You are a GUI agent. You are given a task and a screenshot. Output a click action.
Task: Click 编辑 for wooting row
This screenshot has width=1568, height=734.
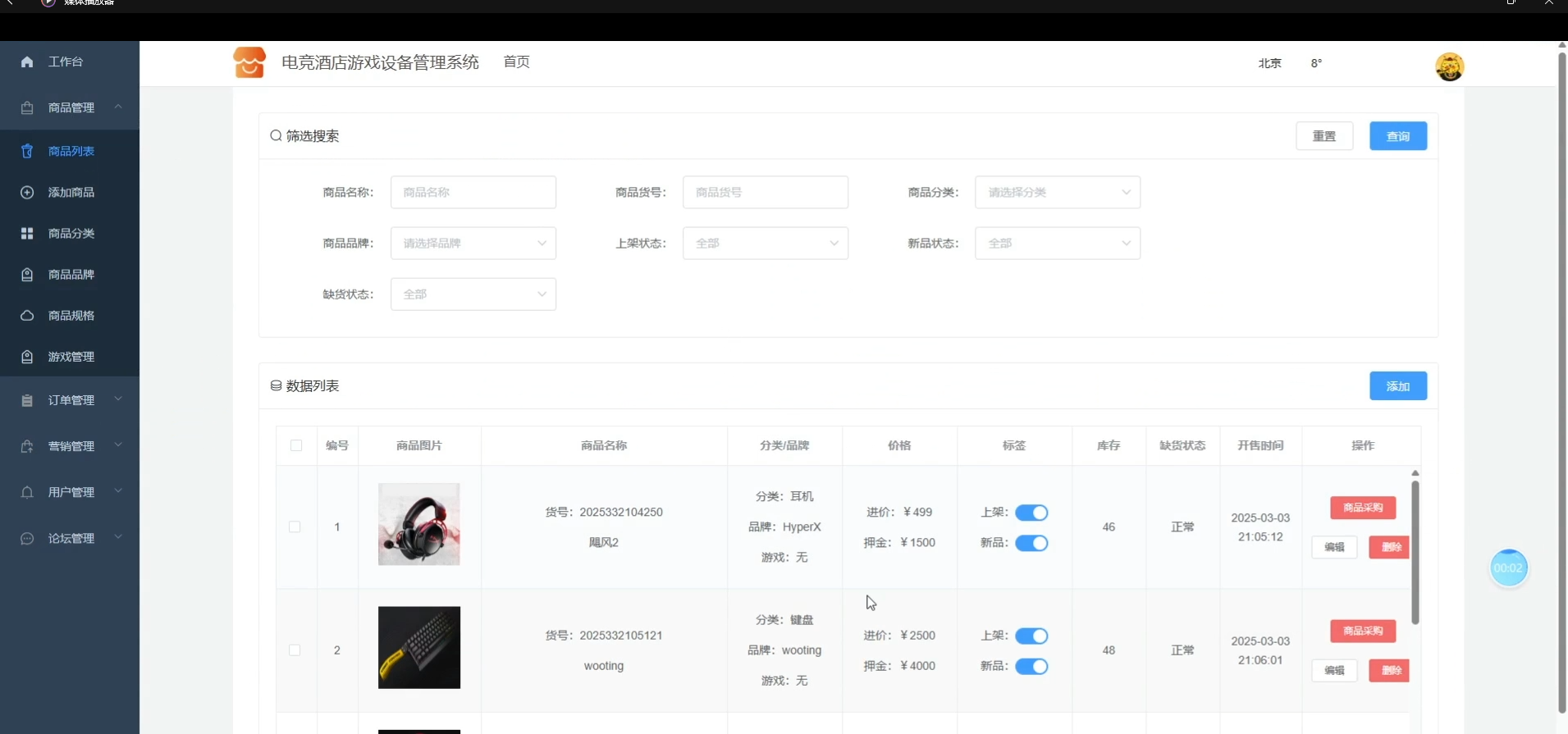coord(1334,670)
